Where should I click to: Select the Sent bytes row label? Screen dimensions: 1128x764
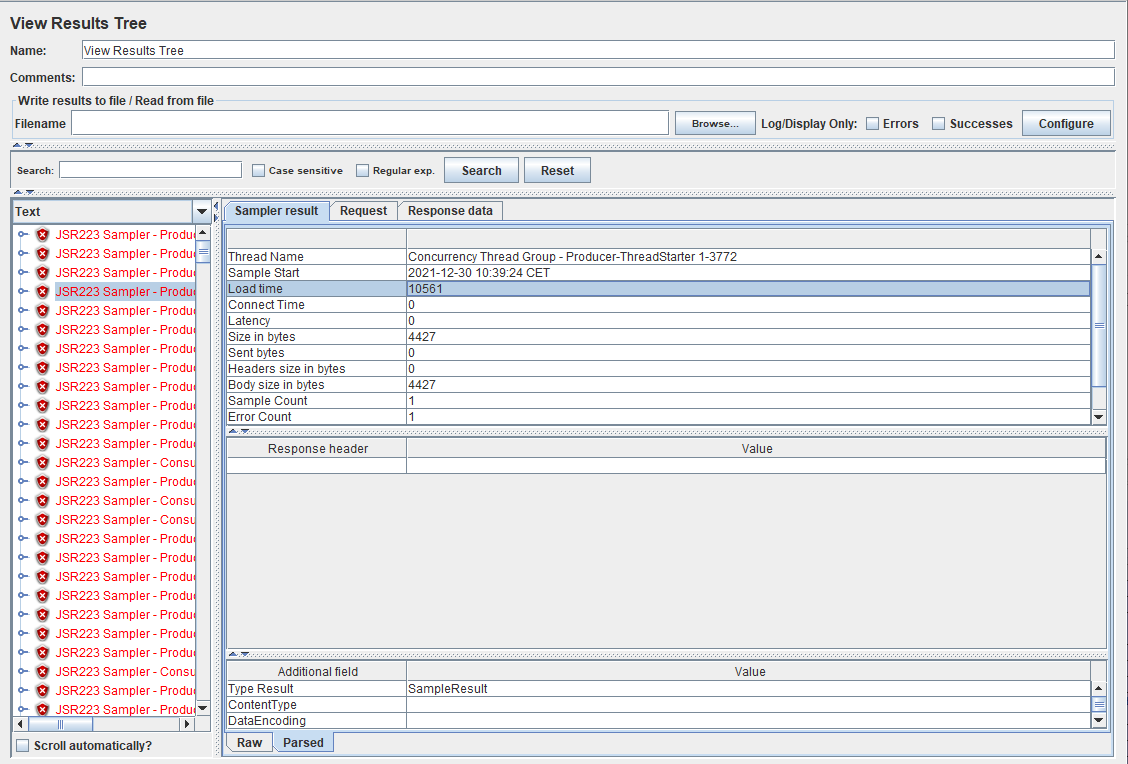coord(256,353)
